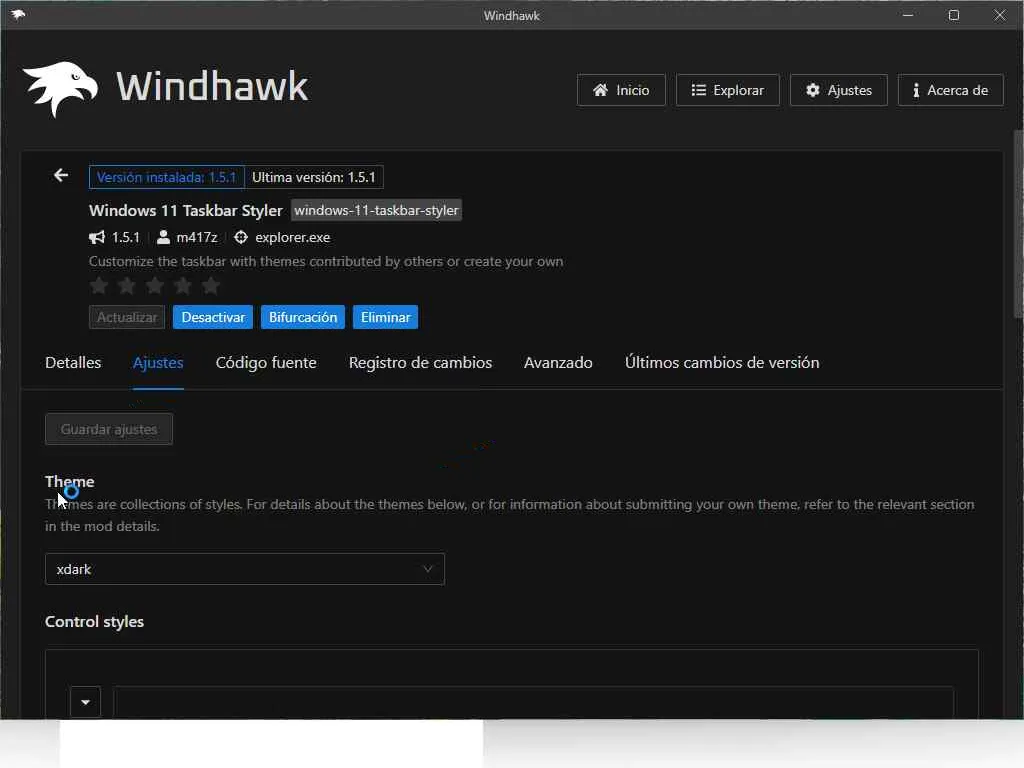The width and height of the screenshot is (1024, 768).
Task: Click the Actualizar button
Action: [127, 317]
